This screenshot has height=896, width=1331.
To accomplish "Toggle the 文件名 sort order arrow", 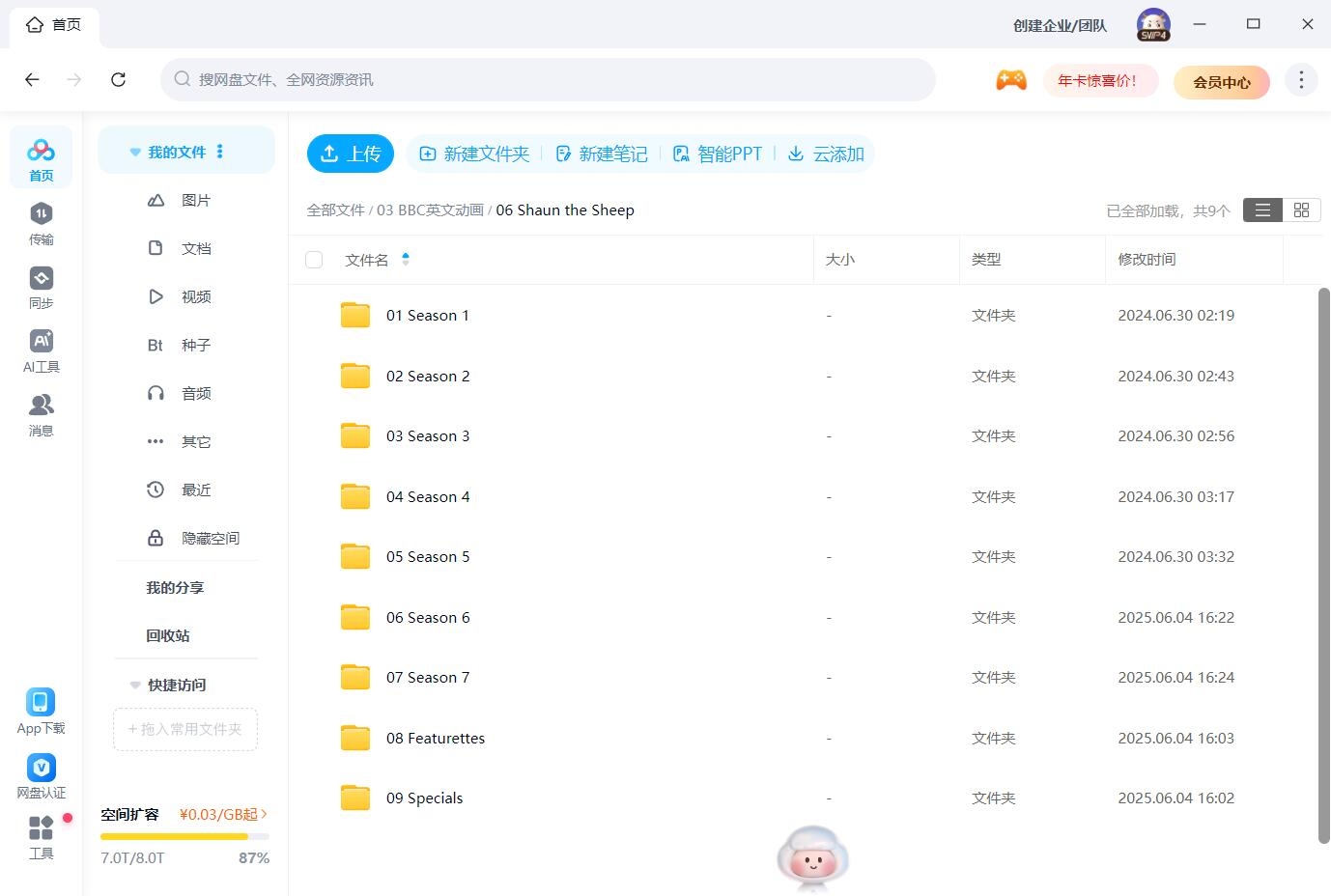I will pos(406,259).
